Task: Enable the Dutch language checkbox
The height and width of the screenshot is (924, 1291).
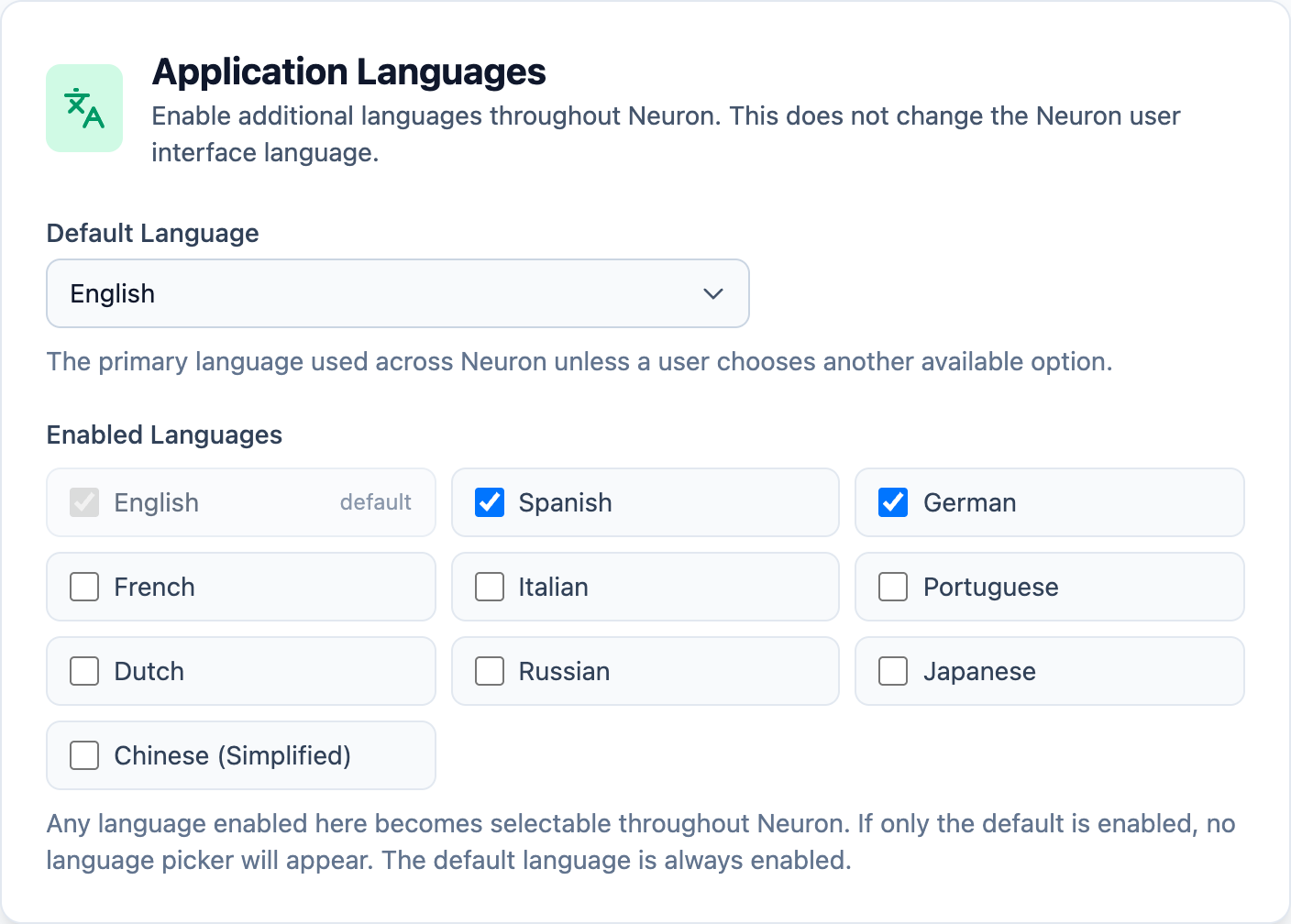Action: coord(84,671)
